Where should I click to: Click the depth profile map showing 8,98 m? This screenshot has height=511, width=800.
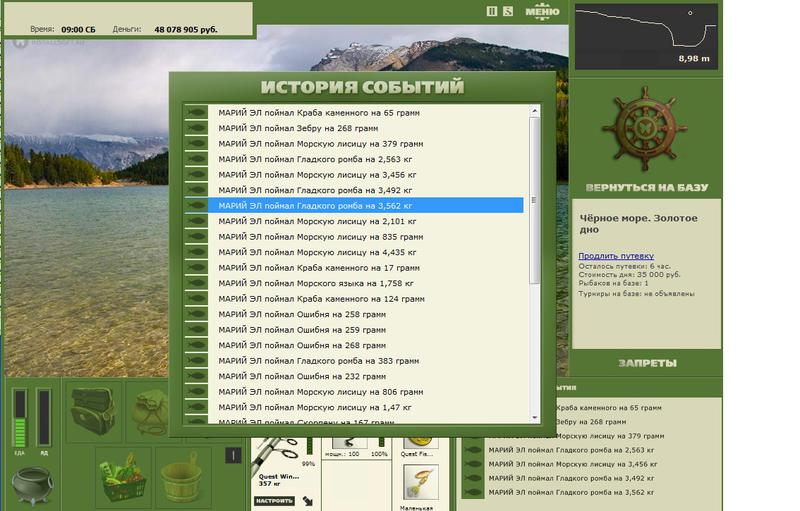(646, 36)
